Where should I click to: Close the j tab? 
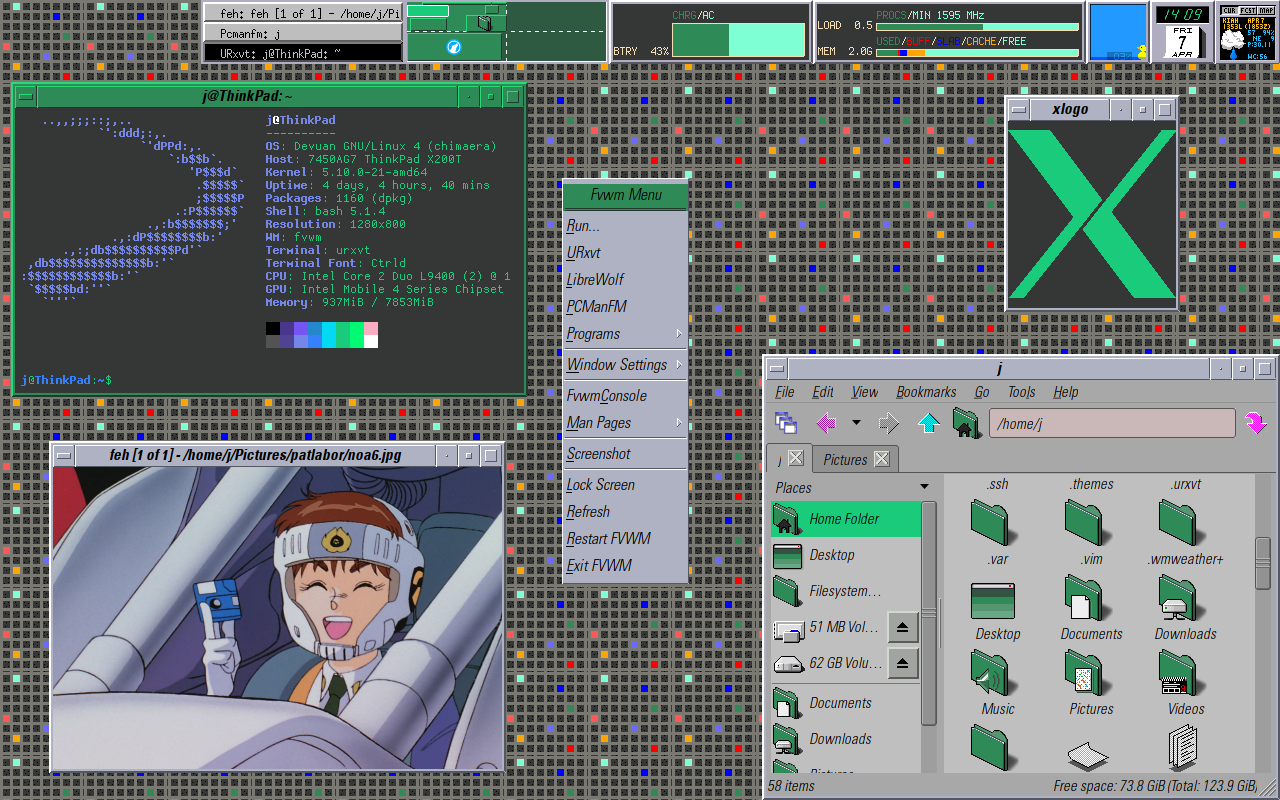(x=795, y=458)
